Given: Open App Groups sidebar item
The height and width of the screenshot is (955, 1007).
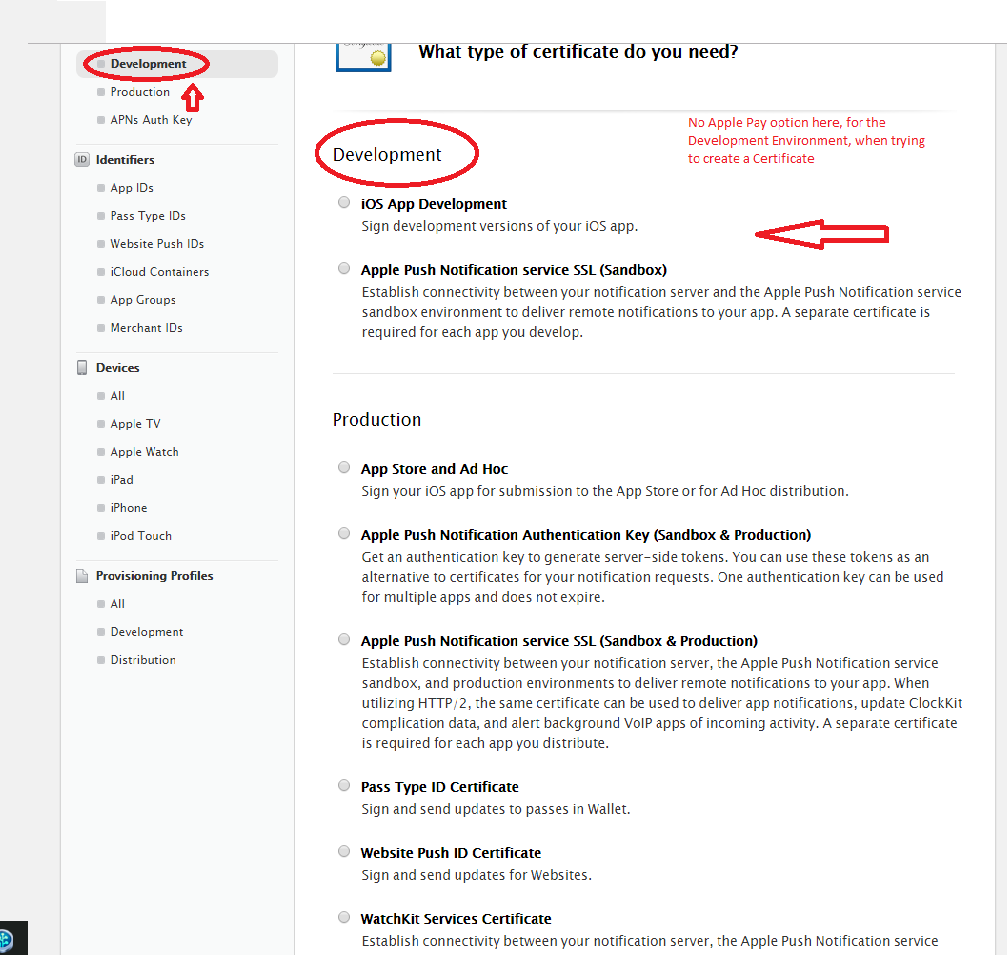Looking at the screenshot, I should pos(143,300).
